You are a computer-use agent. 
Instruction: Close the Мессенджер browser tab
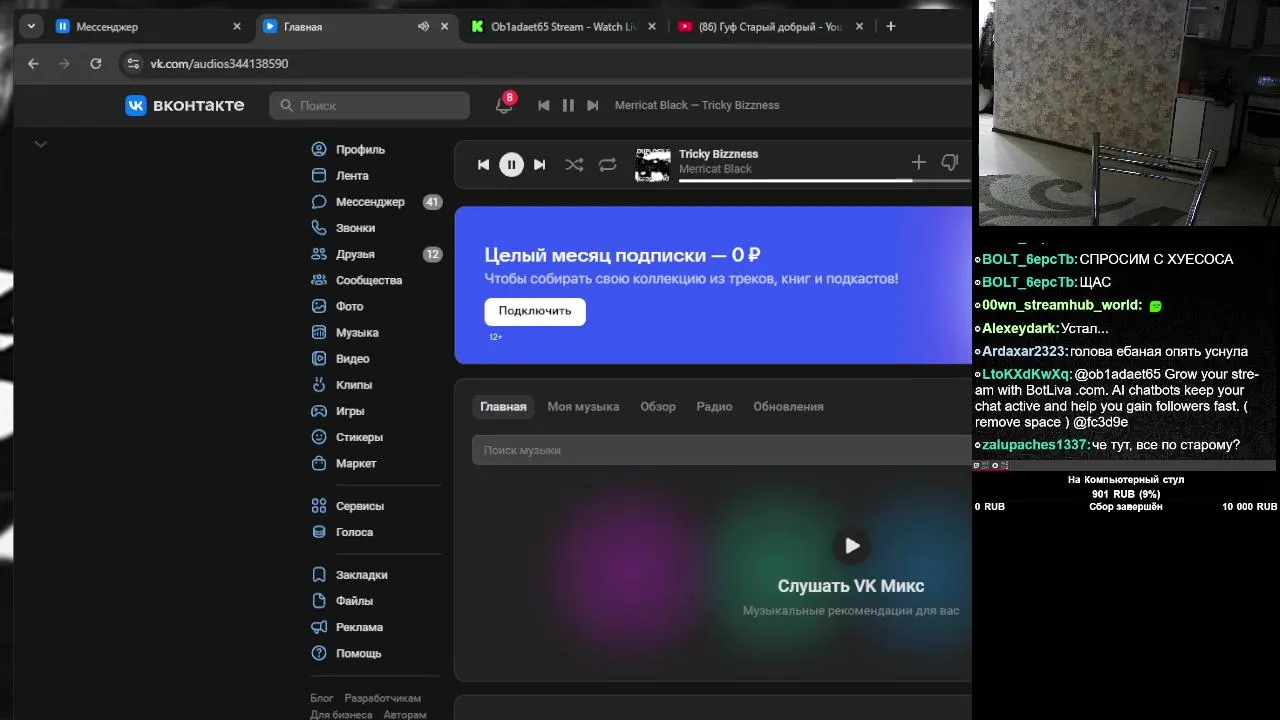237,27
